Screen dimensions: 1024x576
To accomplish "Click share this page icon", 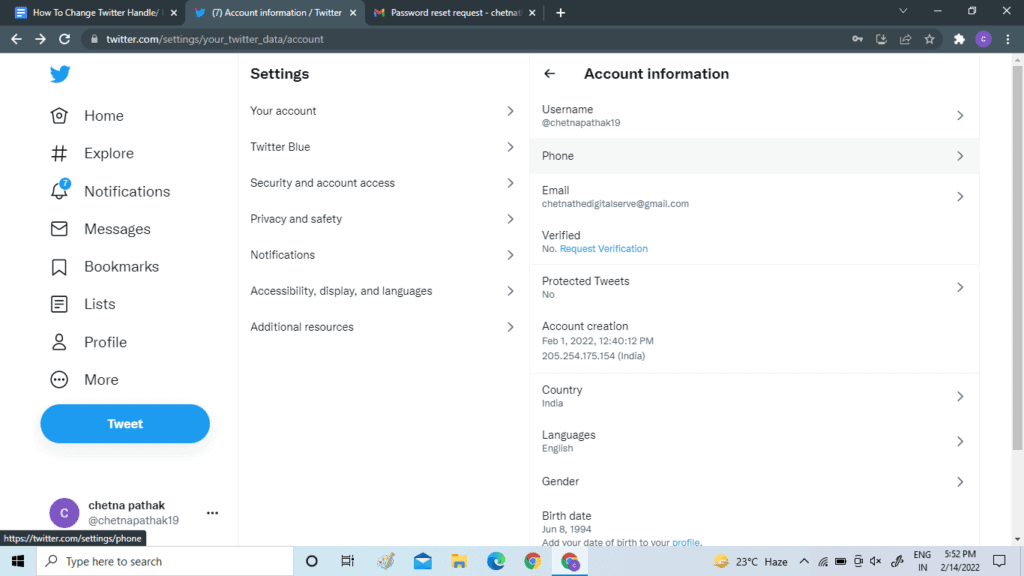I will tap(905, 39).
